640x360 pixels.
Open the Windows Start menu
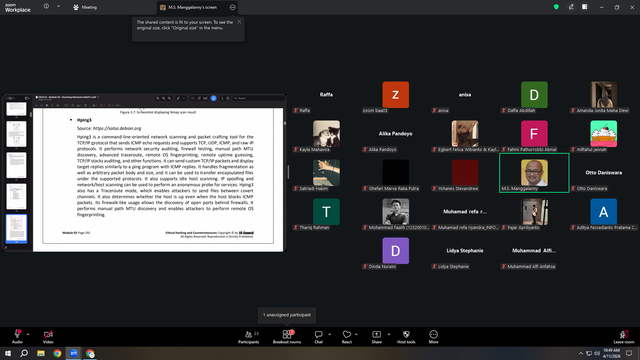(8, 353)
